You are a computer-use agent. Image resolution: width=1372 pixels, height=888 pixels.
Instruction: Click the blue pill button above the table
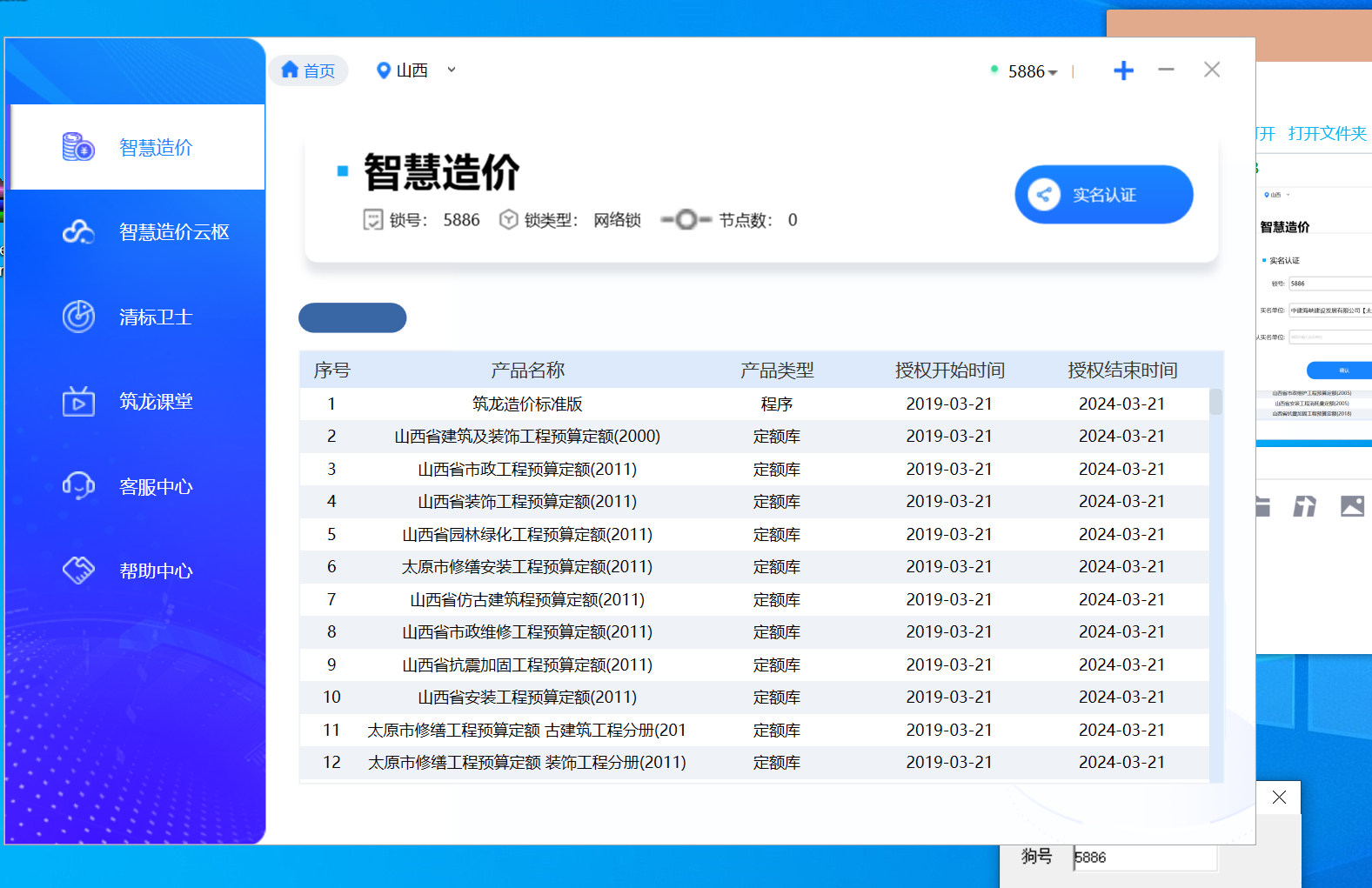point(352,317)
